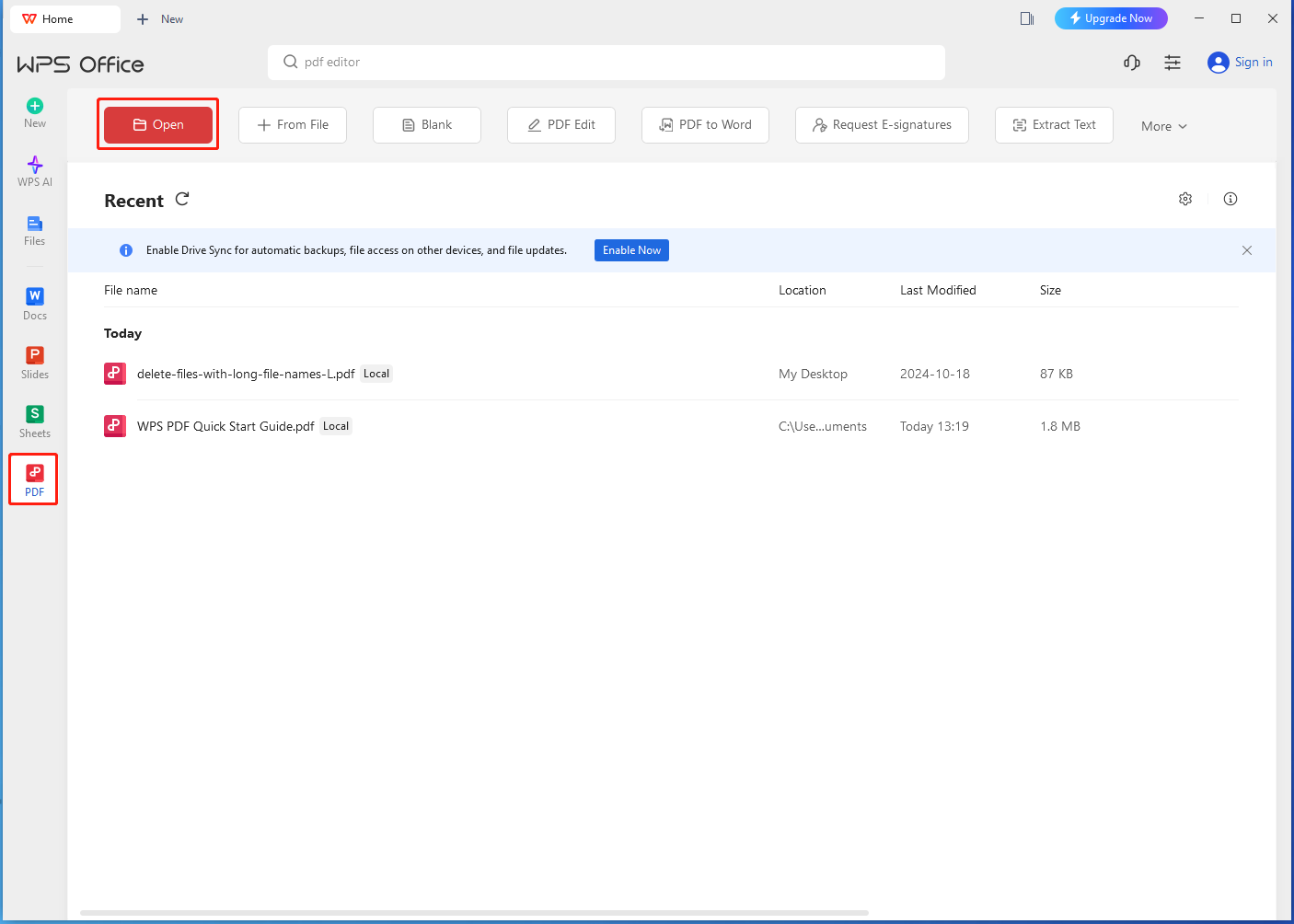The image size is (1294, 924).
Task: Refresh the Recent list
Action: click(x=182, y=199)
